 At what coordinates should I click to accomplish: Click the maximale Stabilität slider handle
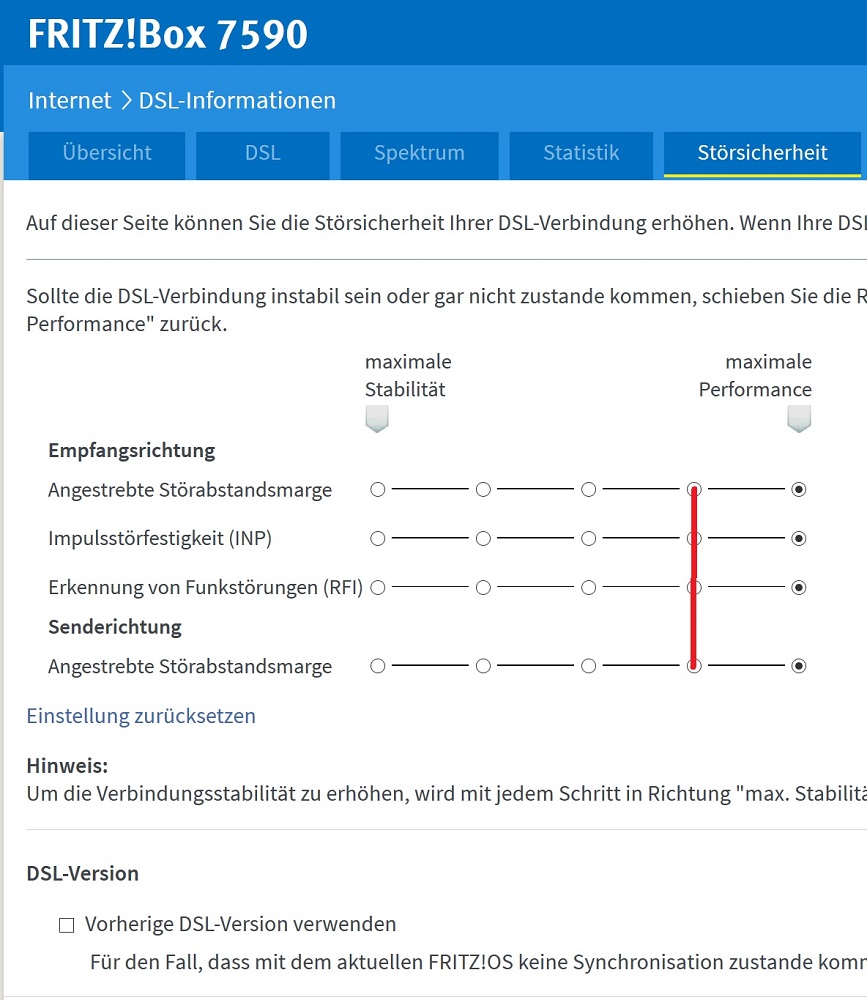[x=377, y=419]
